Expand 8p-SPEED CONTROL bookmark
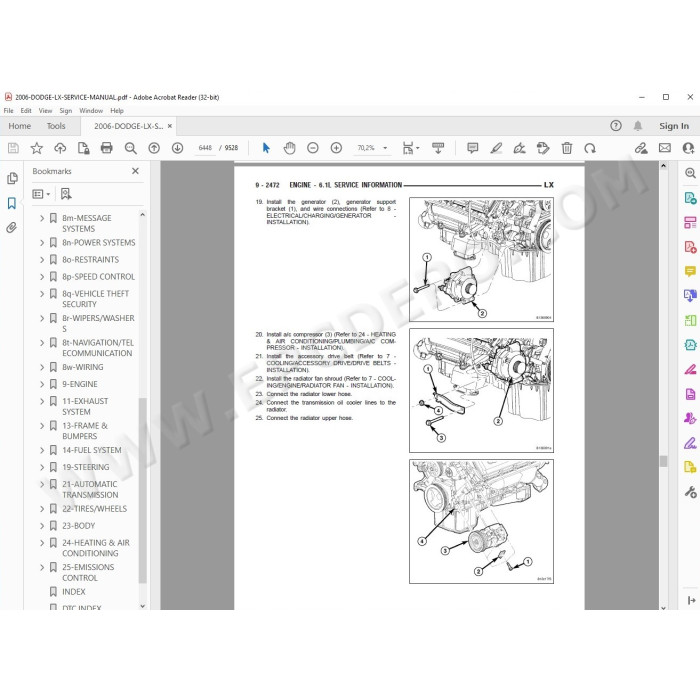The image size is (700, 700). tap(42, 277)
